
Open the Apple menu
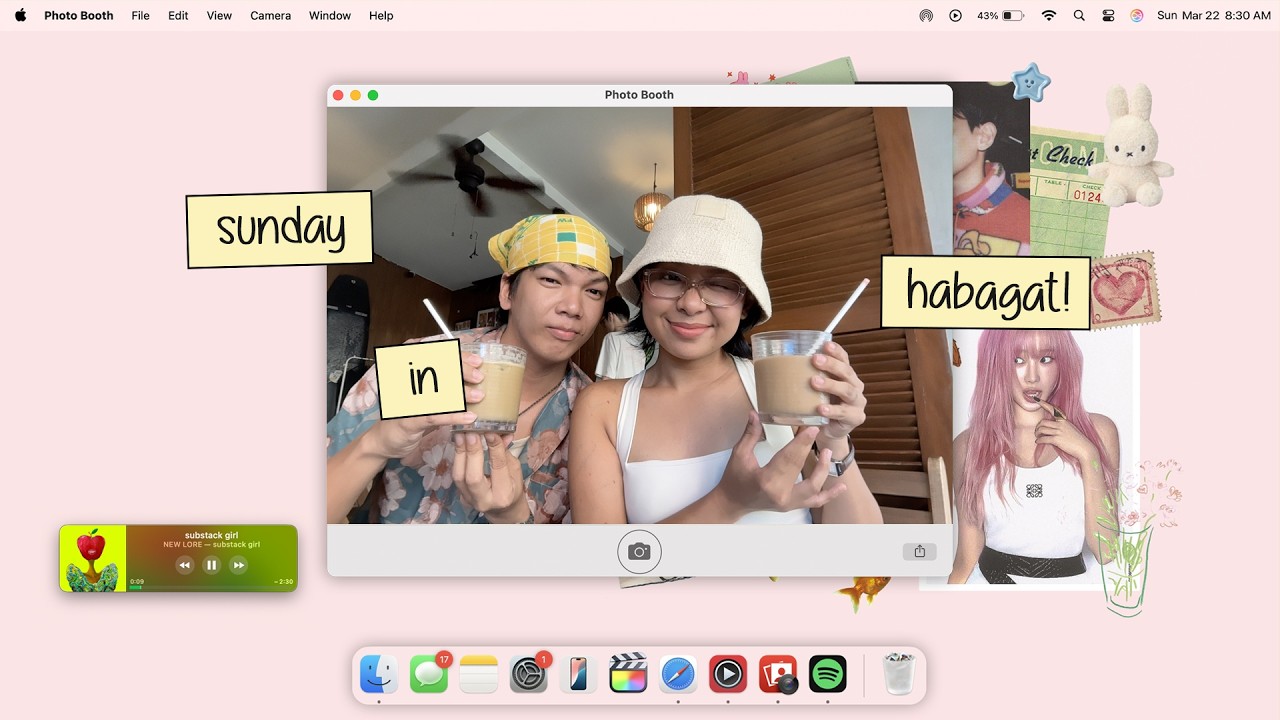click(x=20, y=15)
